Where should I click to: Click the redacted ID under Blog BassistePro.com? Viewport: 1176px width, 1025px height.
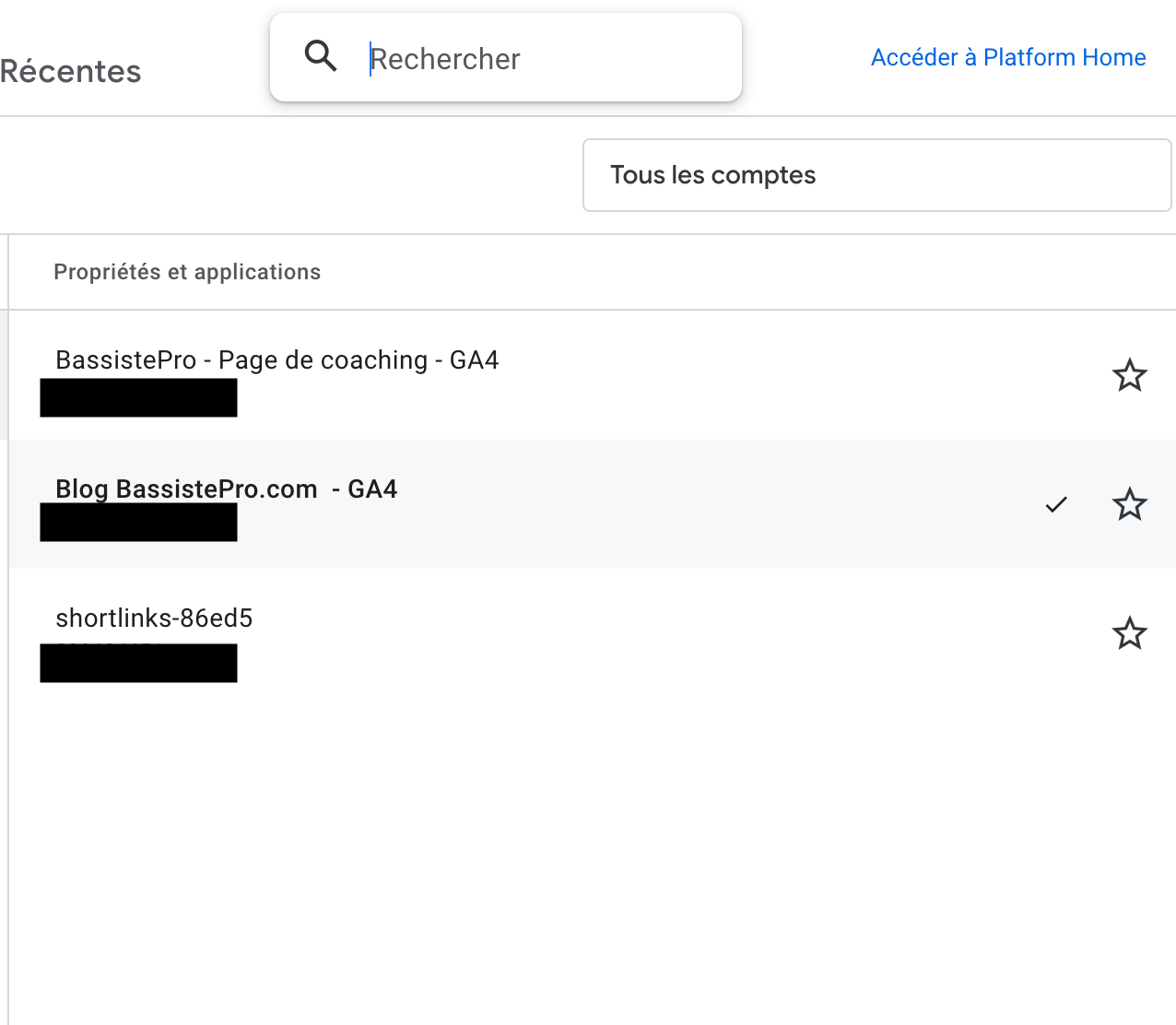[x=138, y=522]
